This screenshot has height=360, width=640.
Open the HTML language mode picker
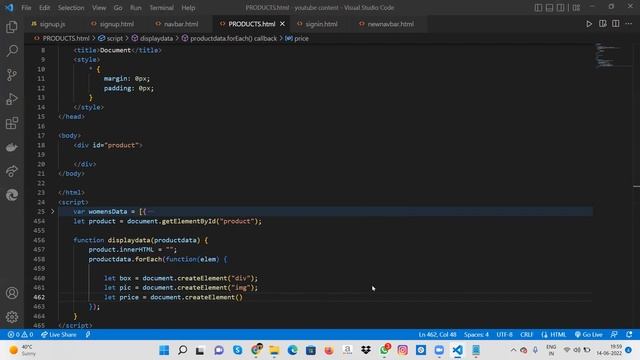click(x=558, y=335)
